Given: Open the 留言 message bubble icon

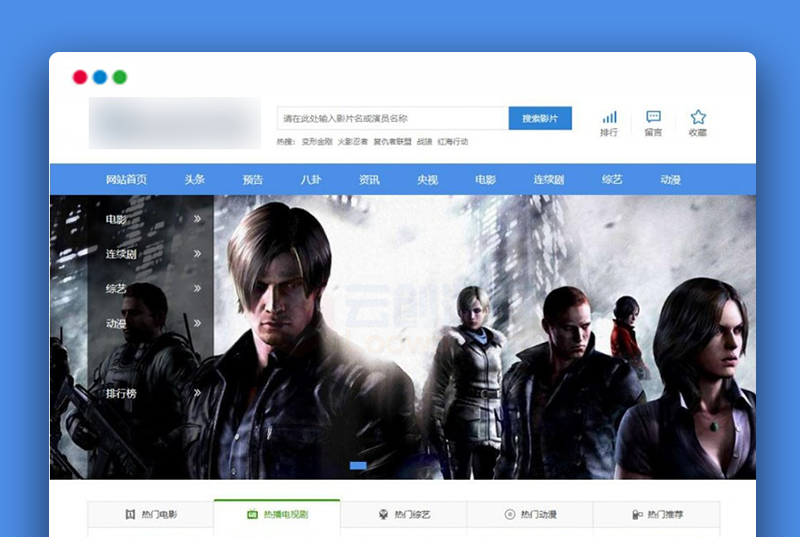Looking at the screenshot, I should tap(653, 117).
